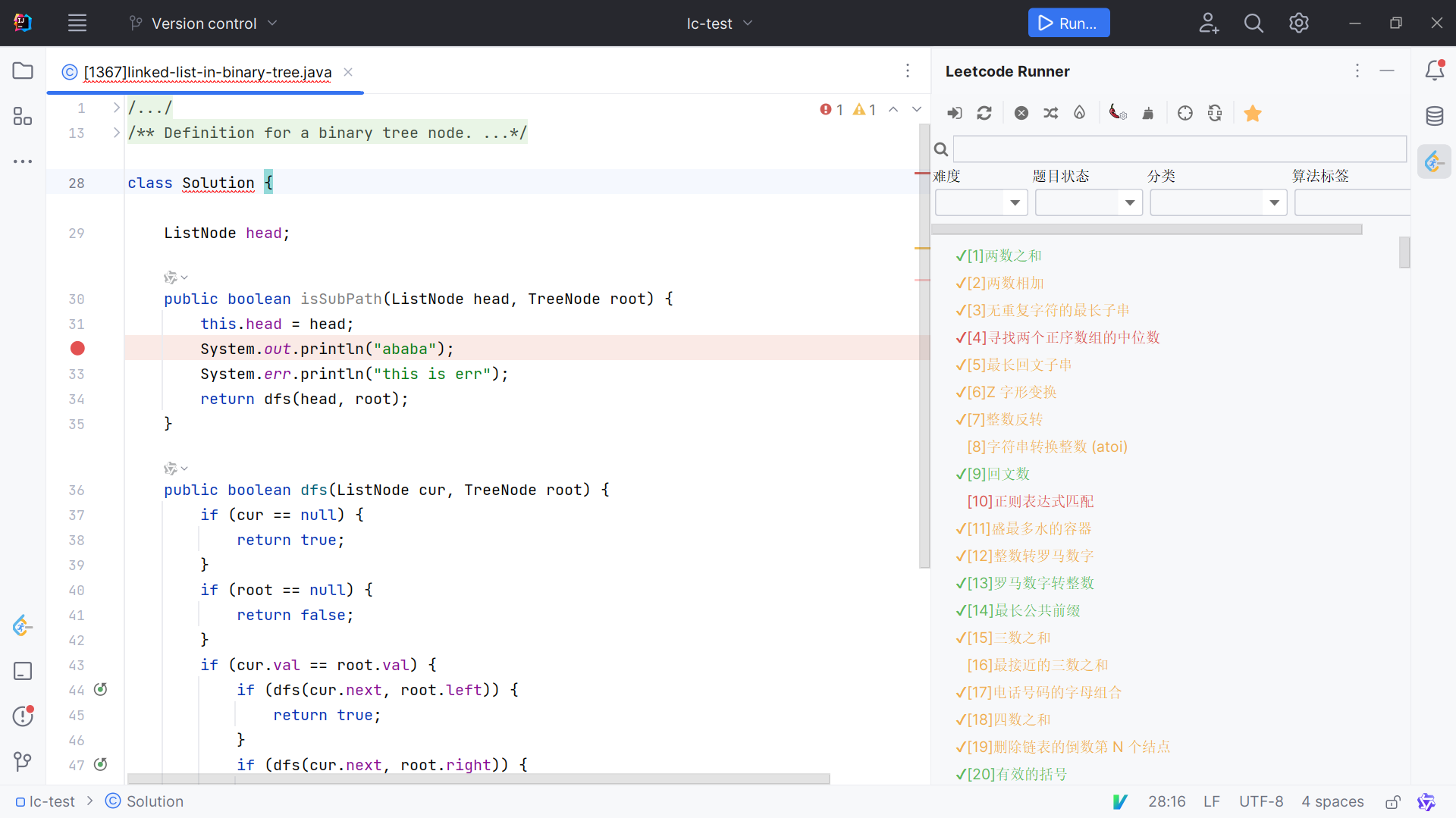Open the 难度 difficulty dropdown
This screenshot has width=1456, height=818.
981,202
